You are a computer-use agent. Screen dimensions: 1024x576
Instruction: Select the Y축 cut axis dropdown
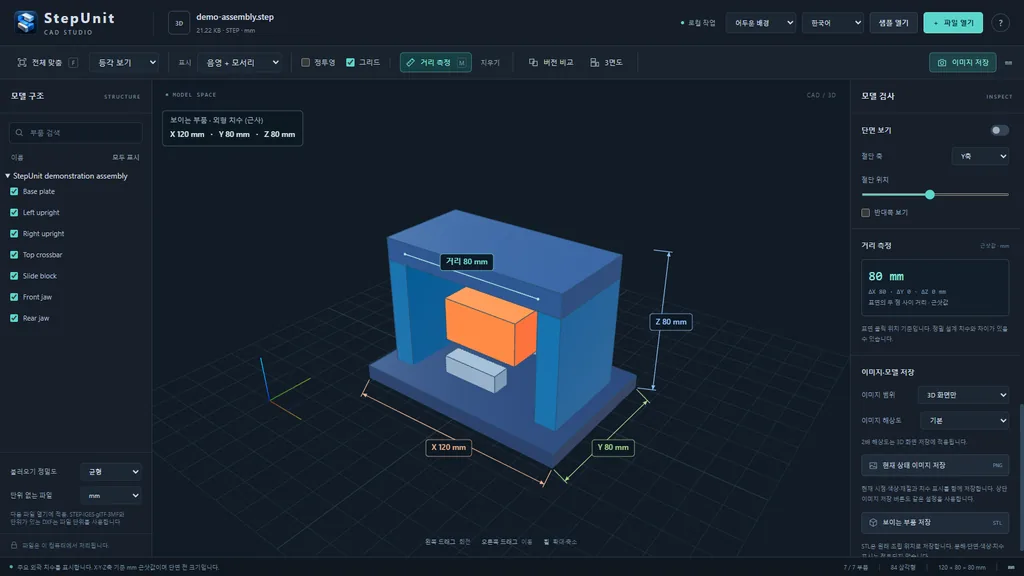point(980,156)
